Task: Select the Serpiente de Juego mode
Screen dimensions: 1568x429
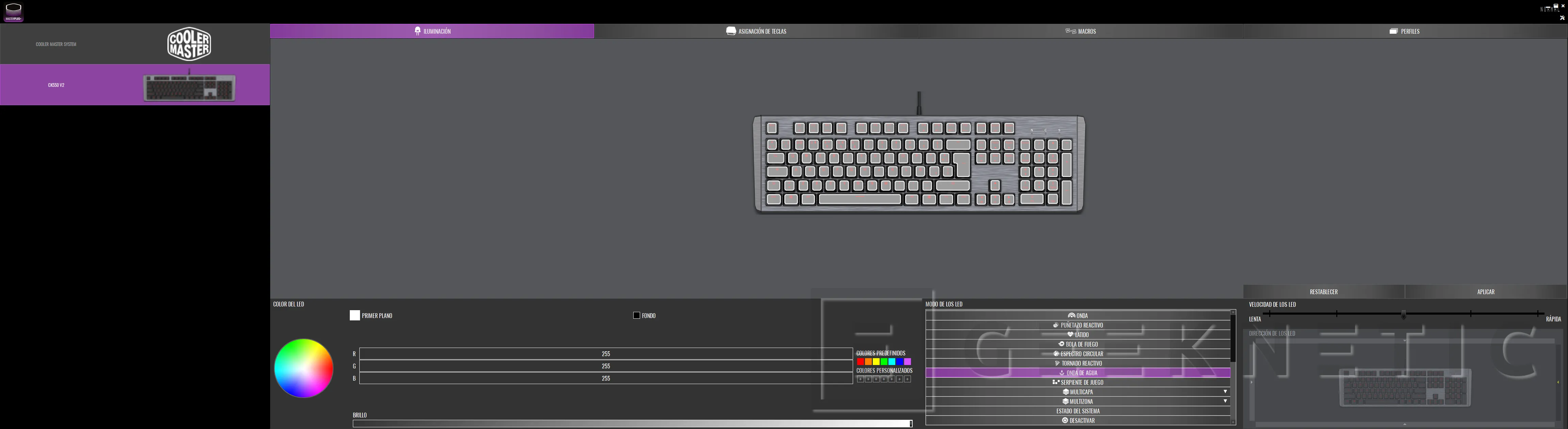Action: pyautogui.click(x=1078, y=383)
